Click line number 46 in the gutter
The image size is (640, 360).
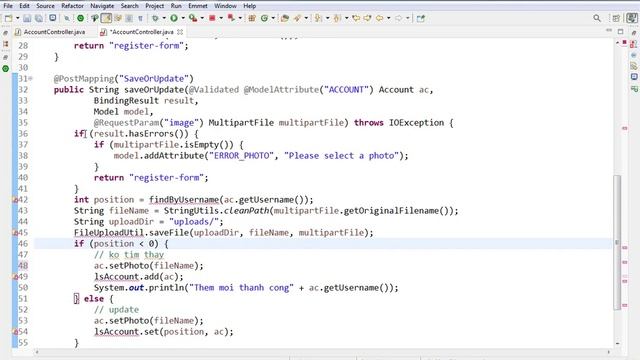[23, 244]
